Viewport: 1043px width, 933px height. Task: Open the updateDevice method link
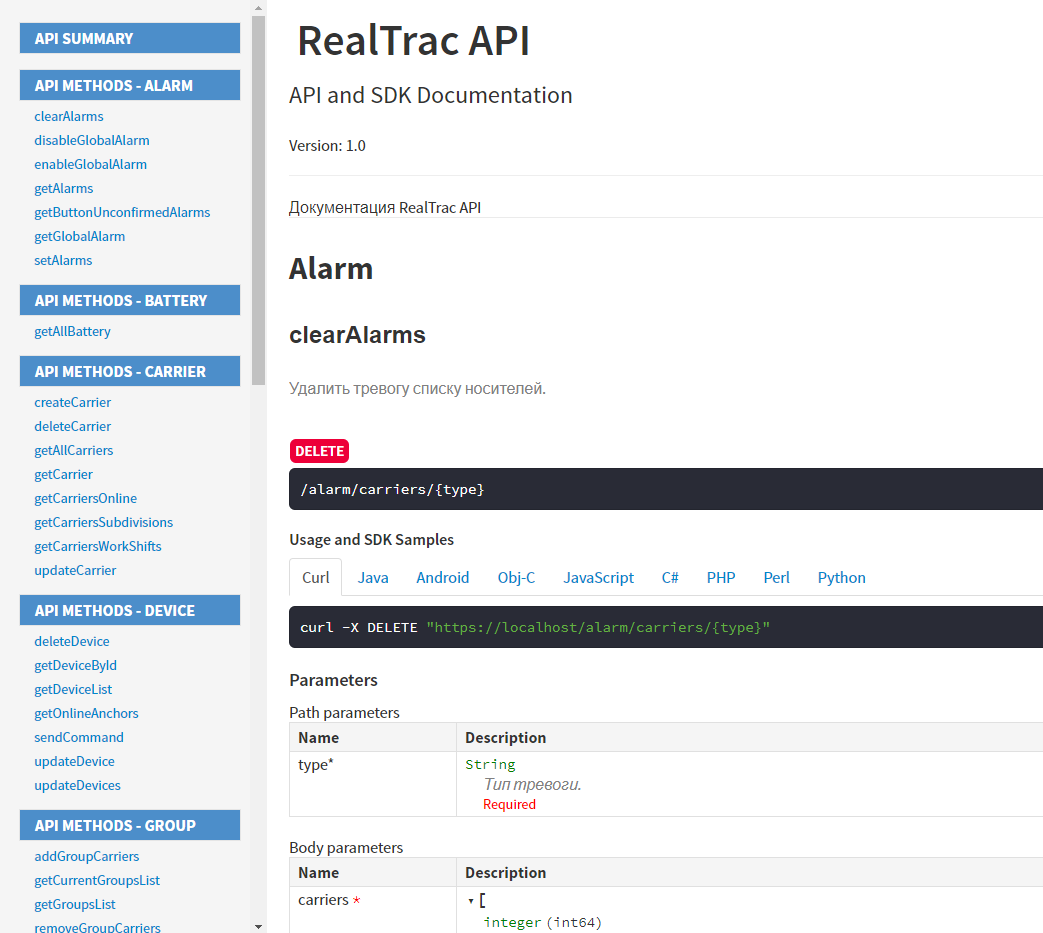pos(74,761)
